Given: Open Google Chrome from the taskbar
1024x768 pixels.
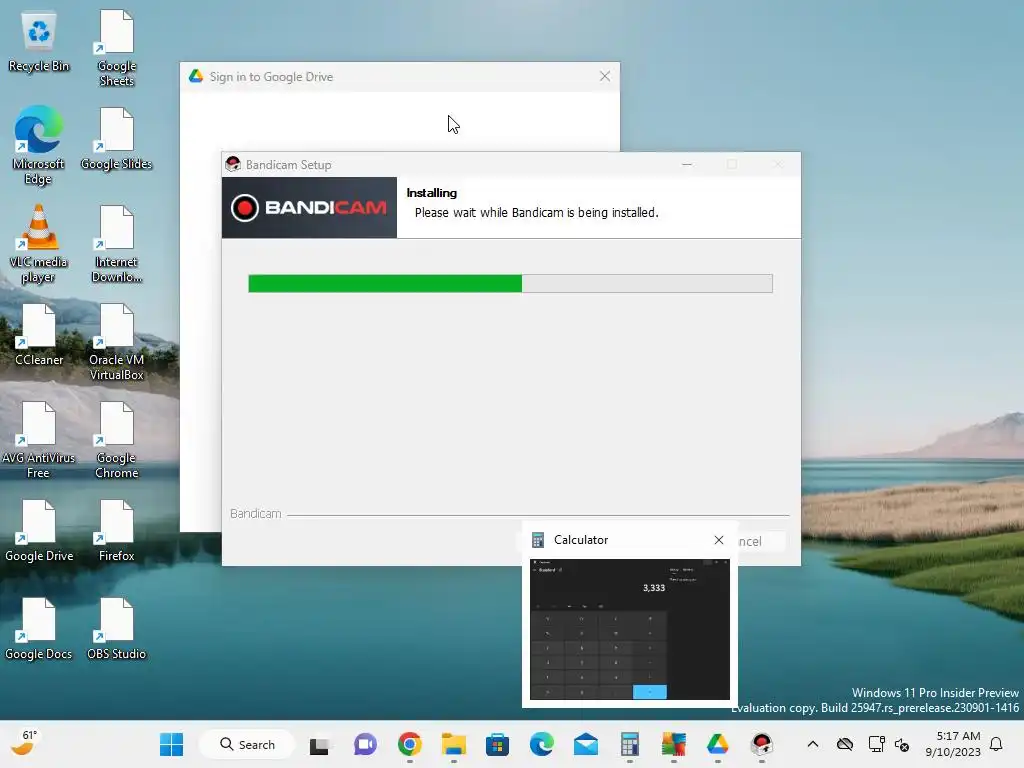Looking at the screenshot, I should click(x=409, y=744).
